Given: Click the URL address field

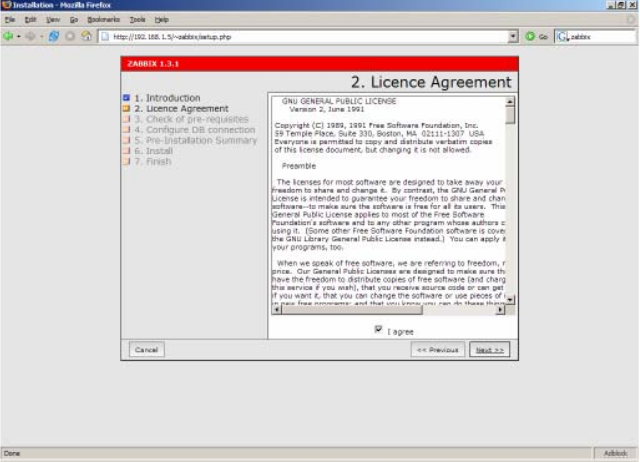Looking at the screenshot, I should (304, 37).
